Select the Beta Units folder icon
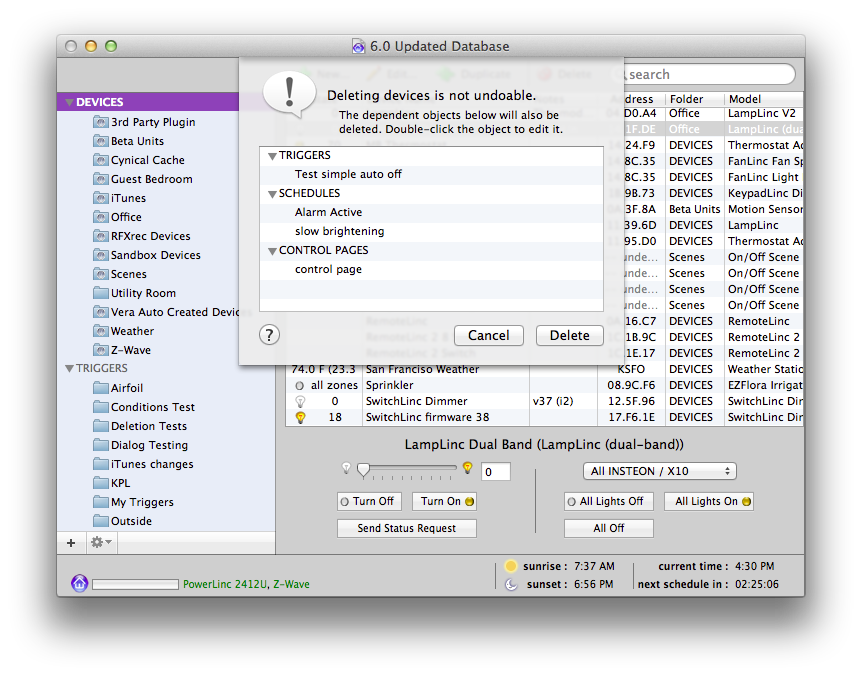Screen dimensions: 862x676 point(101,141)
